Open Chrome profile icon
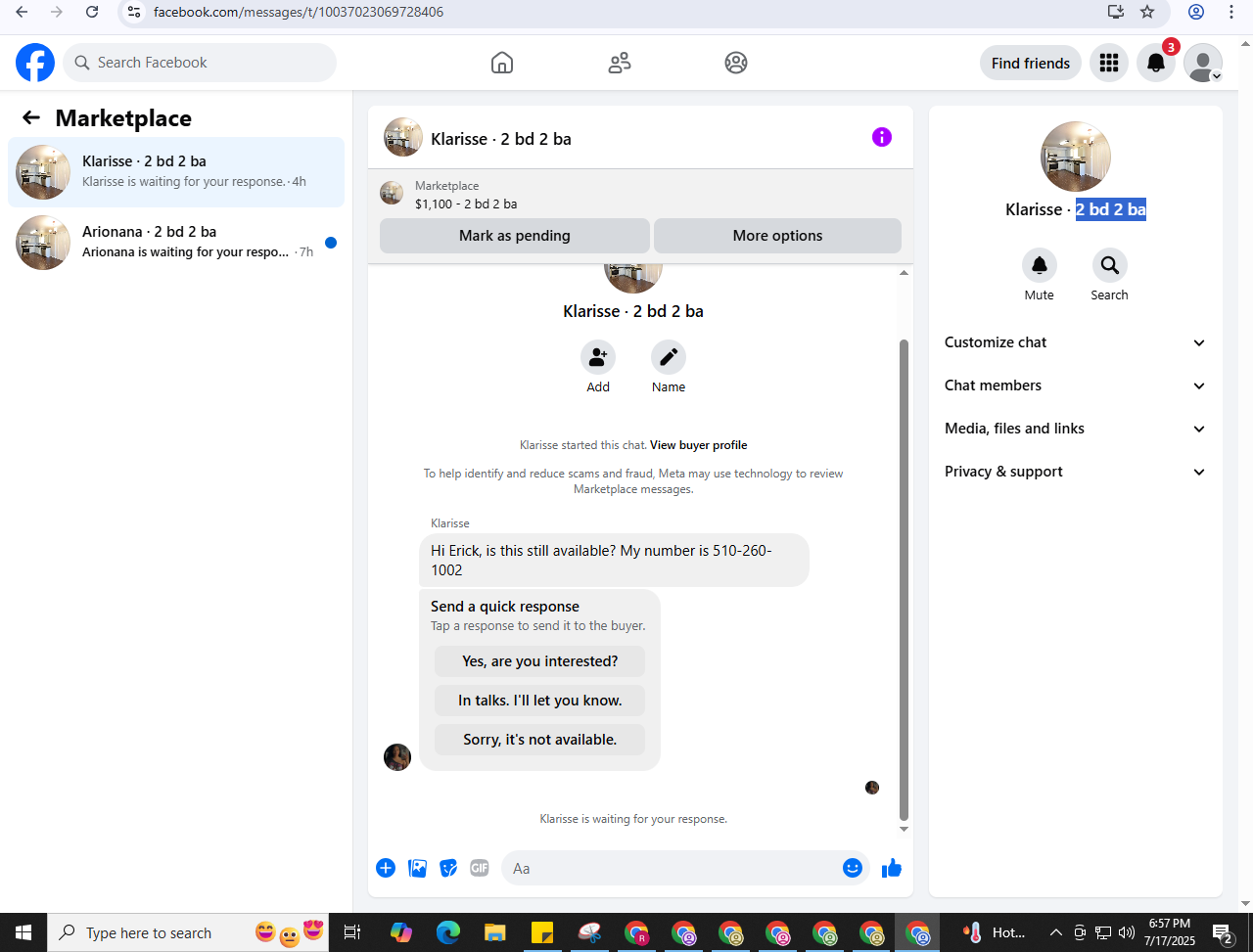This screenshot has width=1253, height=952. click(x=1196, y=12)
